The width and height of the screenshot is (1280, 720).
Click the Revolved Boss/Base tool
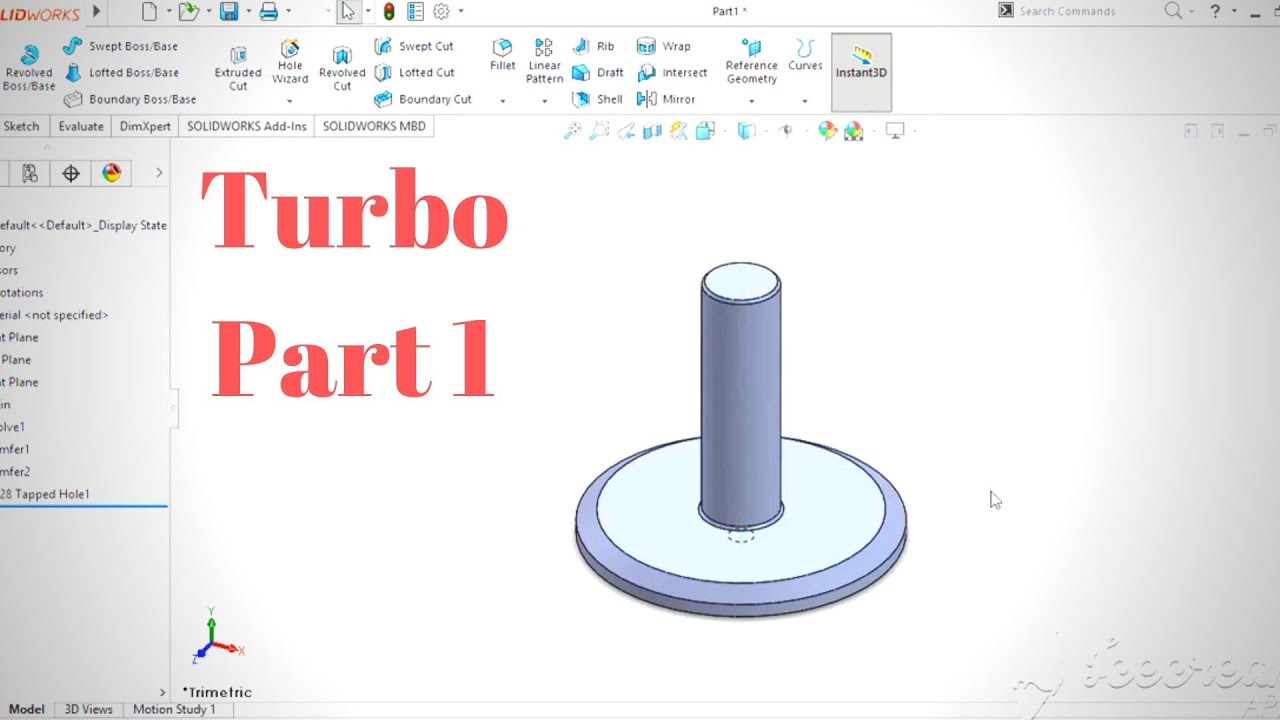pyautogui.click(x=29, y=68)
